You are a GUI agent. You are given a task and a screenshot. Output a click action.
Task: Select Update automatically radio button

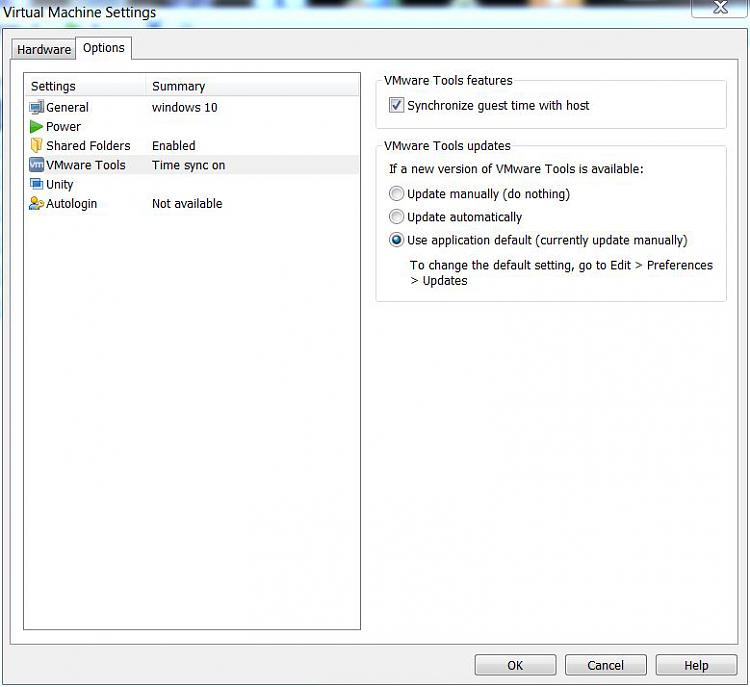(396, 217)
